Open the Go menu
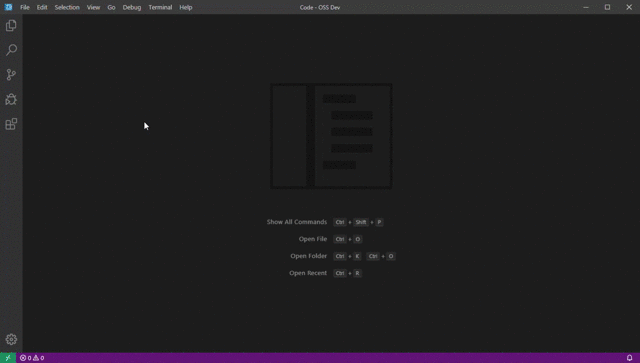Image resolution: width=640 pixels, height=363 pixels. coord(111,7)
